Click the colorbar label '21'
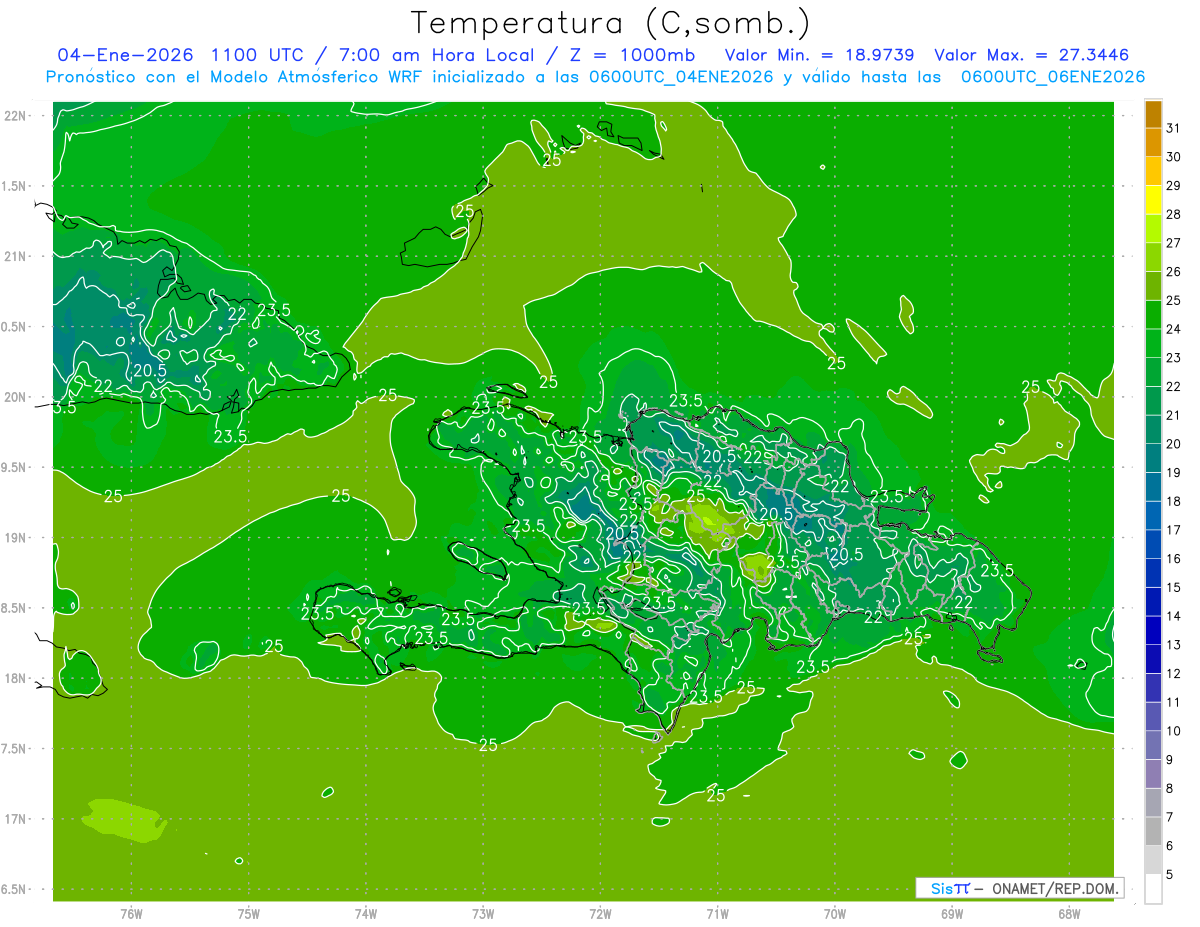The image size is (1200, 927). point(1173,415)
